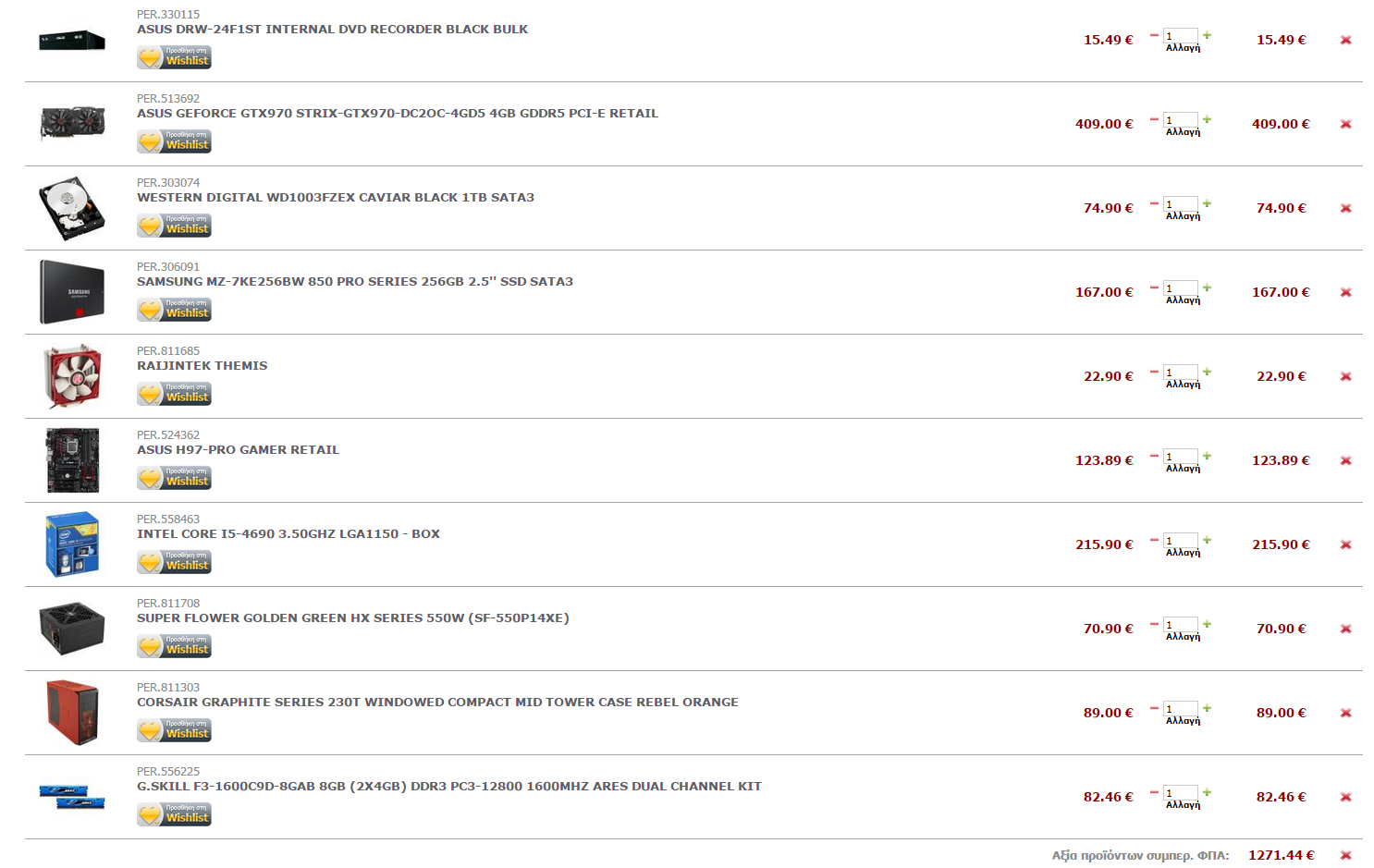This screenshot has height=868, width=1374.
Task: Delete the GTX970 graphics card row
Action: 1345,124
